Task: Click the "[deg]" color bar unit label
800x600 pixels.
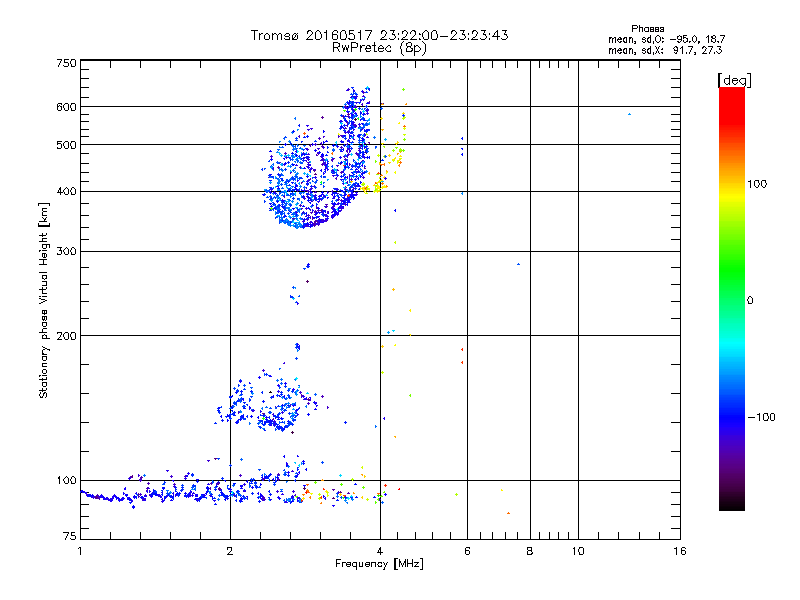Action: click(x=734, y=80)
